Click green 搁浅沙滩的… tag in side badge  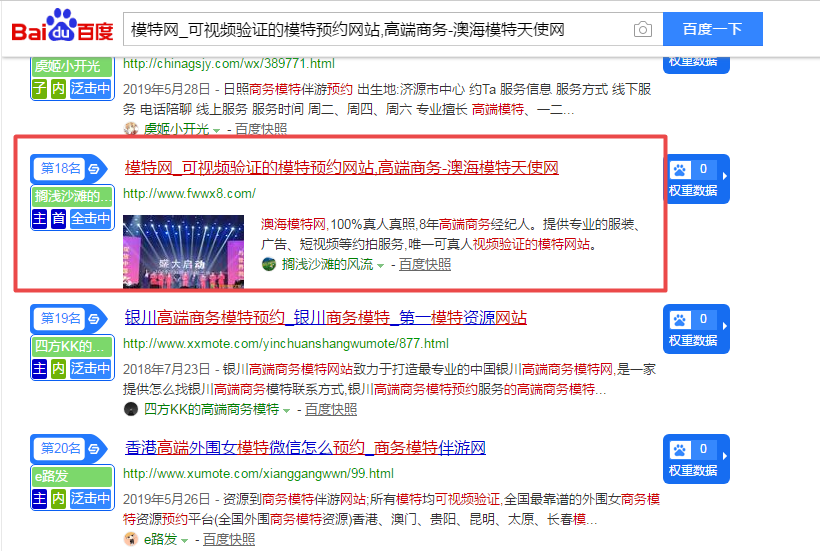[73, 197]
